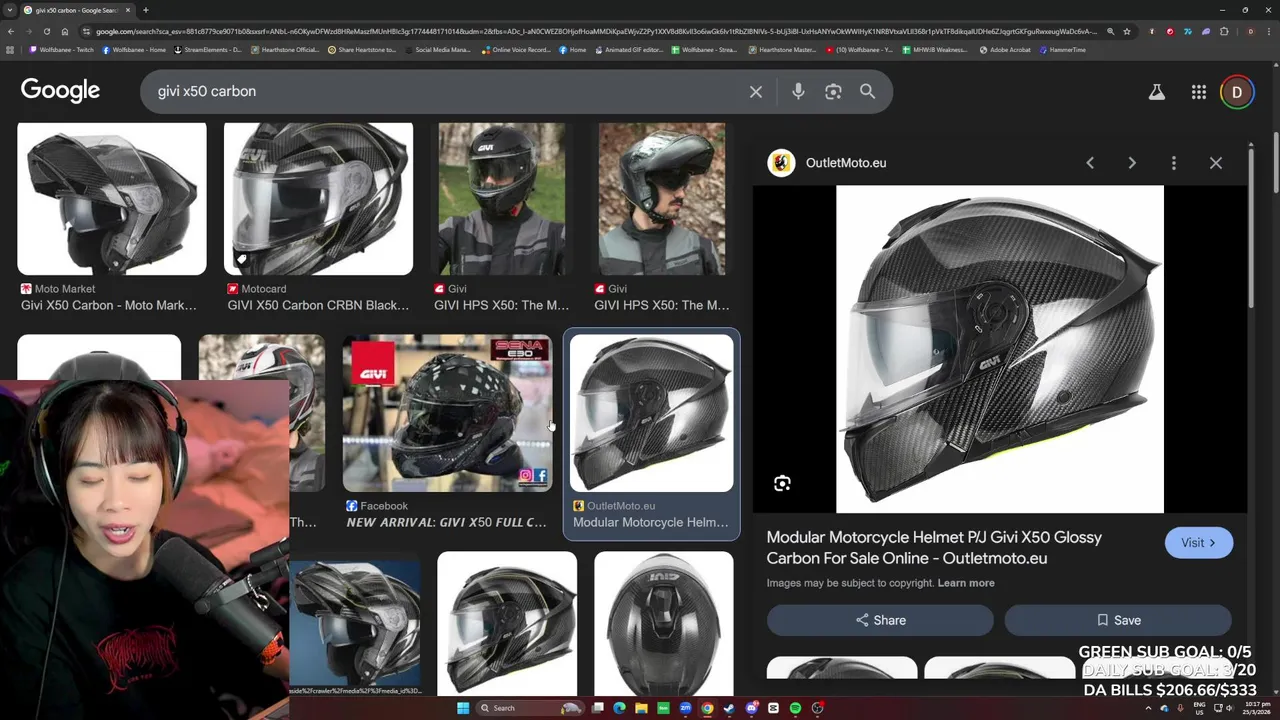Click the 'NEW ARRIVAL: GIVI X50 FULL C...' caption
The image size is (1280, 720).
(446, 522)
